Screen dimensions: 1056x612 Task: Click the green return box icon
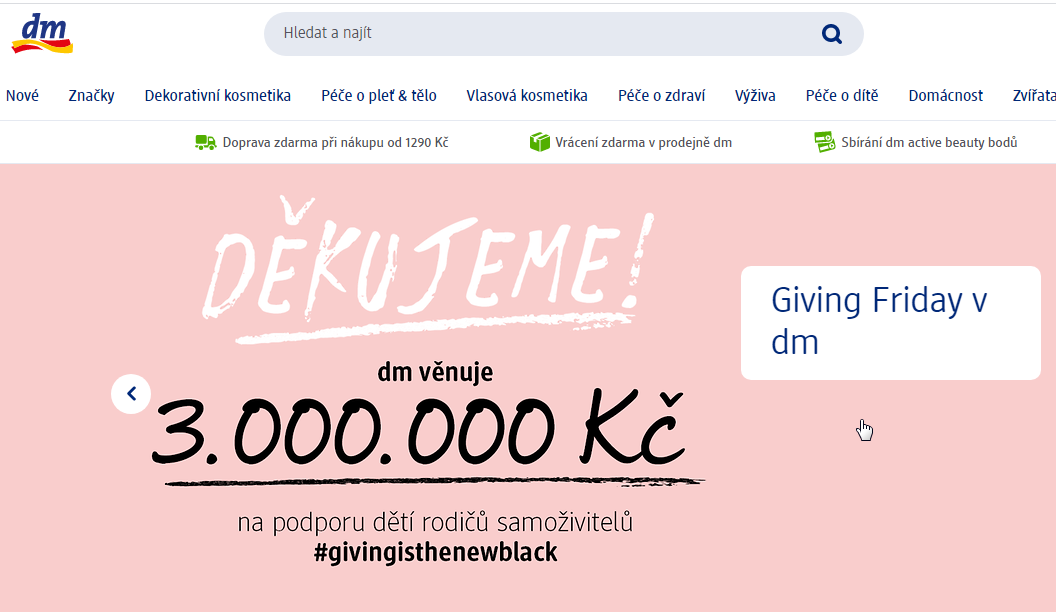tap(539, 142)
